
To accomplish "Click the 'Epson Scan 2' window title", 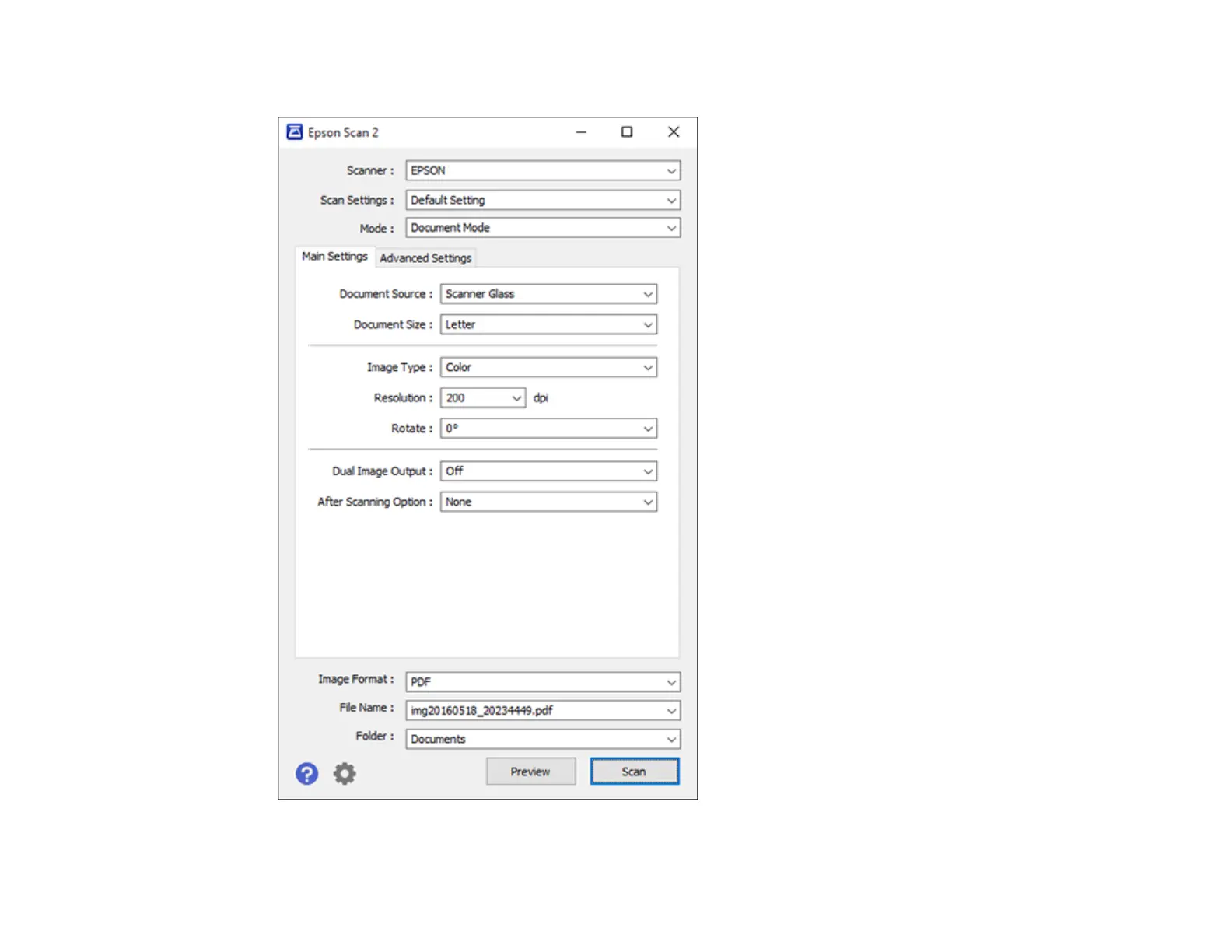I will coord(343,133).
